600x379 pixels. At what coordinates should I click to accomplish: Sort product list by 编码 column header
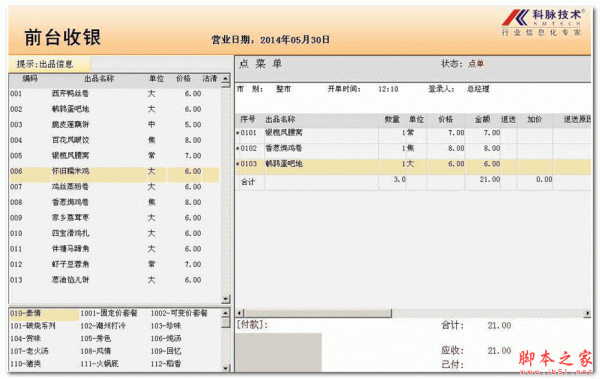[x=30, y=79]
